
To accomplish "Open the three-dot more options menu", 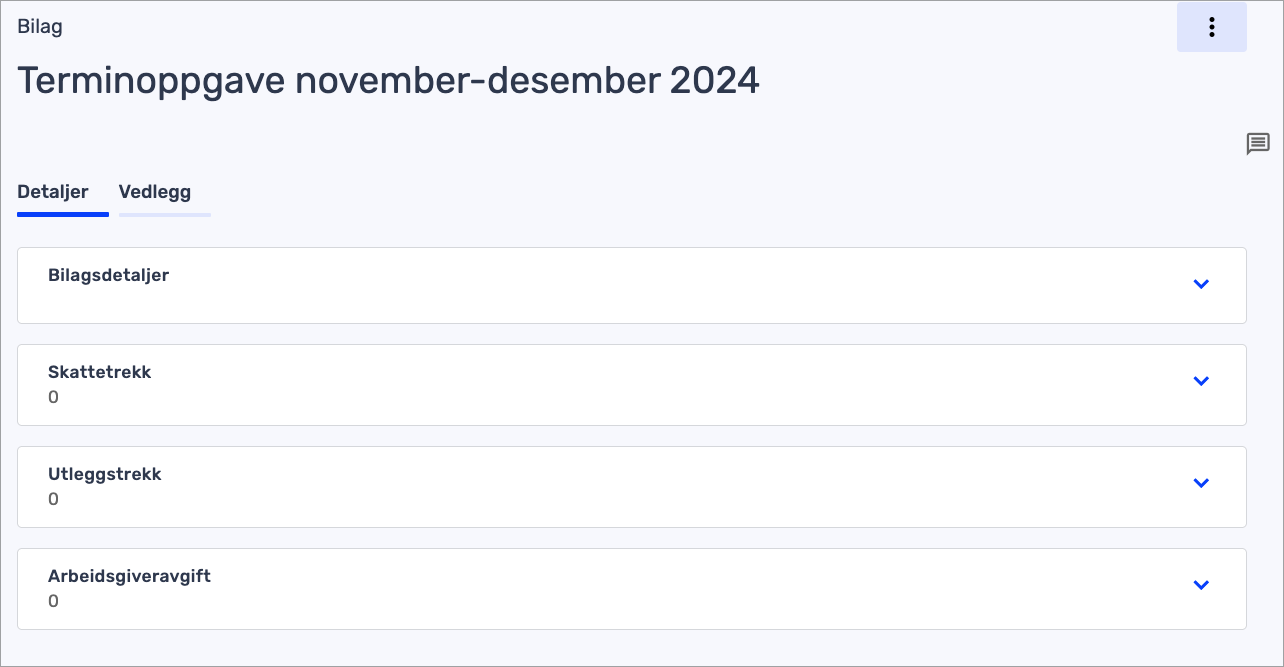I will (1211, 27).
